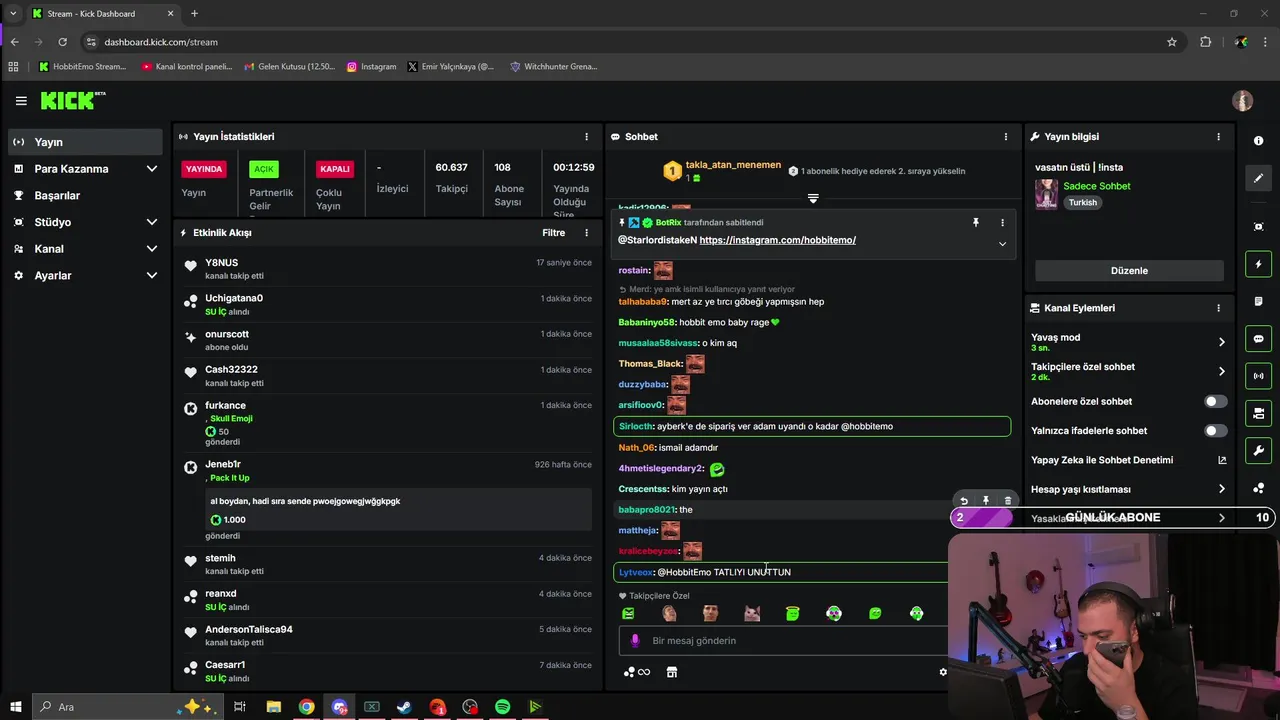Open Yayın İstatistikleri options menu
The image size is (1280, 720).
pos(587,137)
